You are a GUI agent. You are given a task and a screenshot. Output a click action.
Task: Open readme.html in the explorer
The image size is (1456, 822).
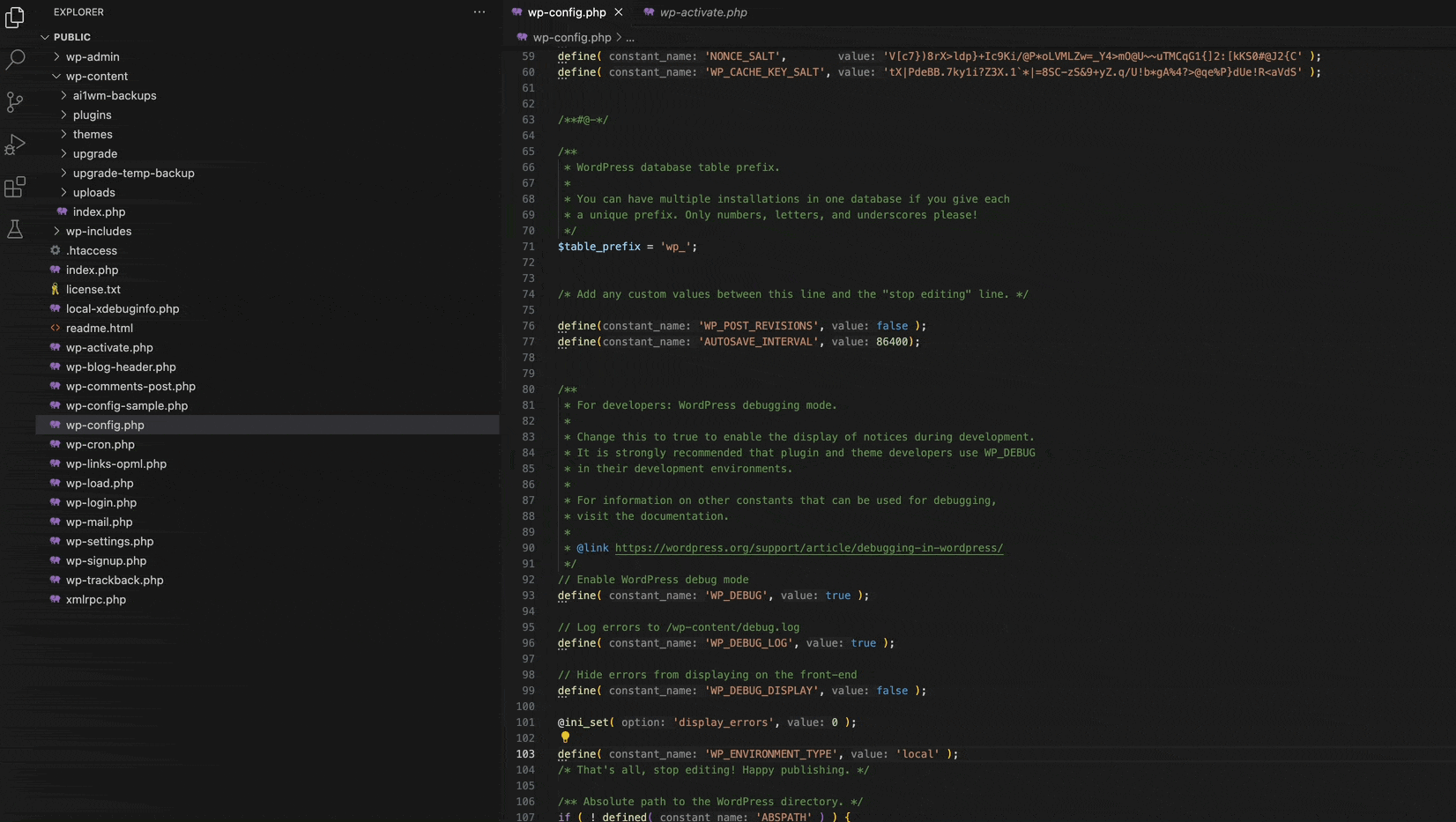(100, 328)
